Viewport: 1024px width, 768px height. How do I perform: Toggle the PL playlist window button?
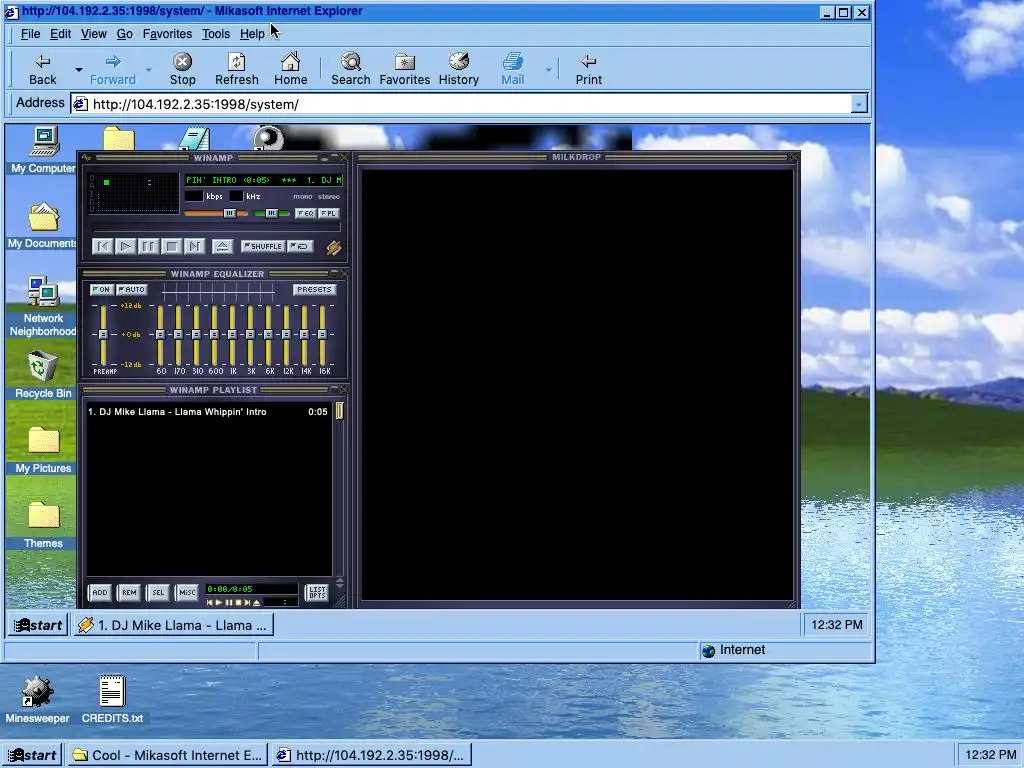[x=328, y=213]
